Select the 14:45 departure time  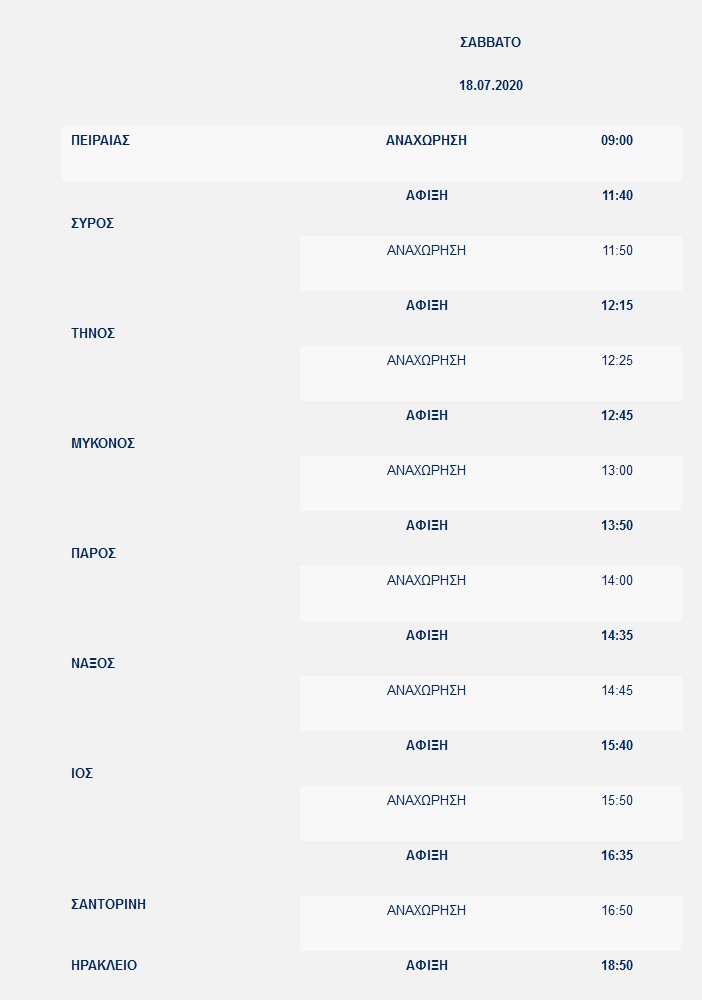617,691
